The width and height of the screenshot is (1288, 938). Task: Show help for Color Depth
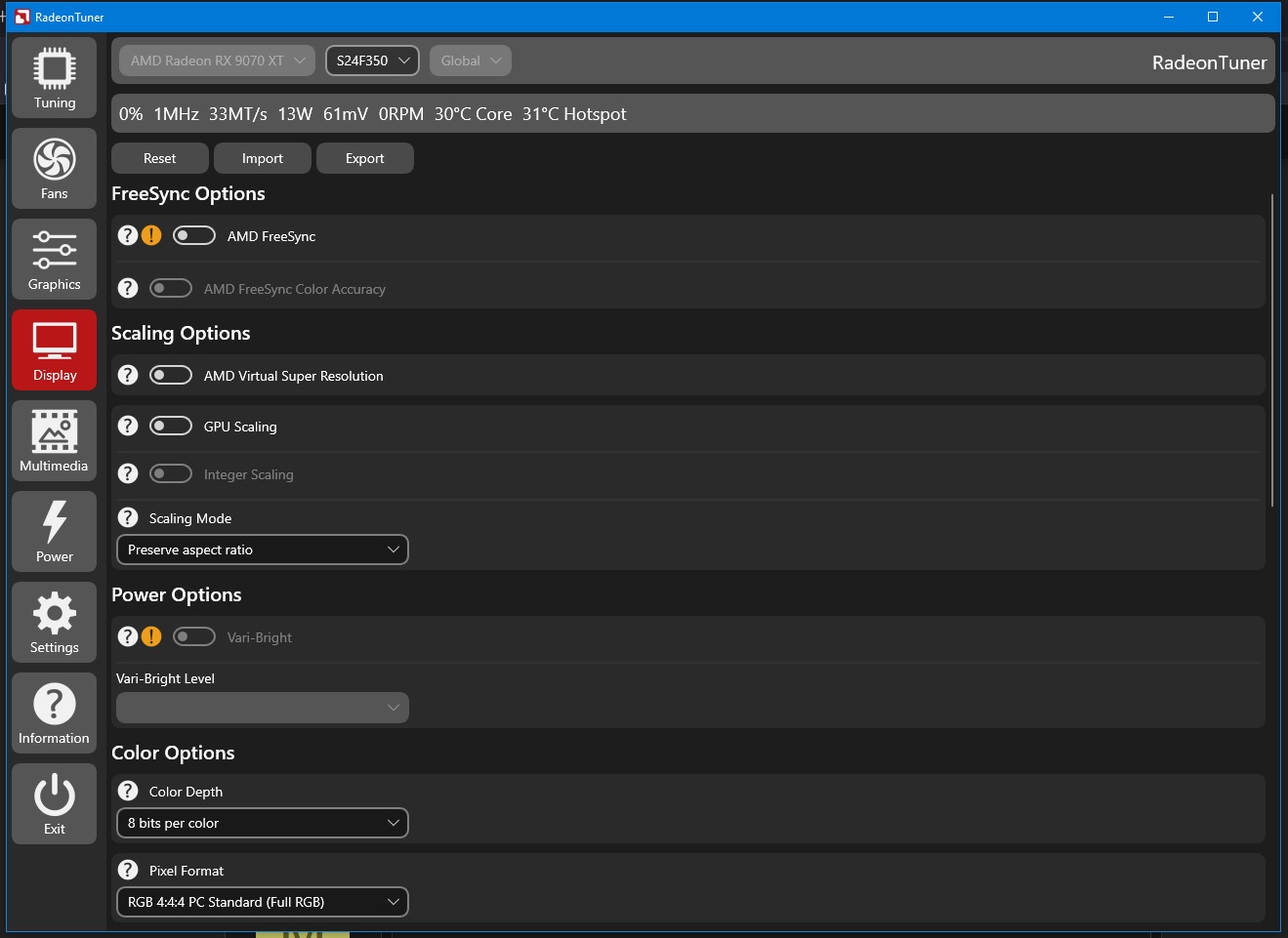tap(128, 791)
